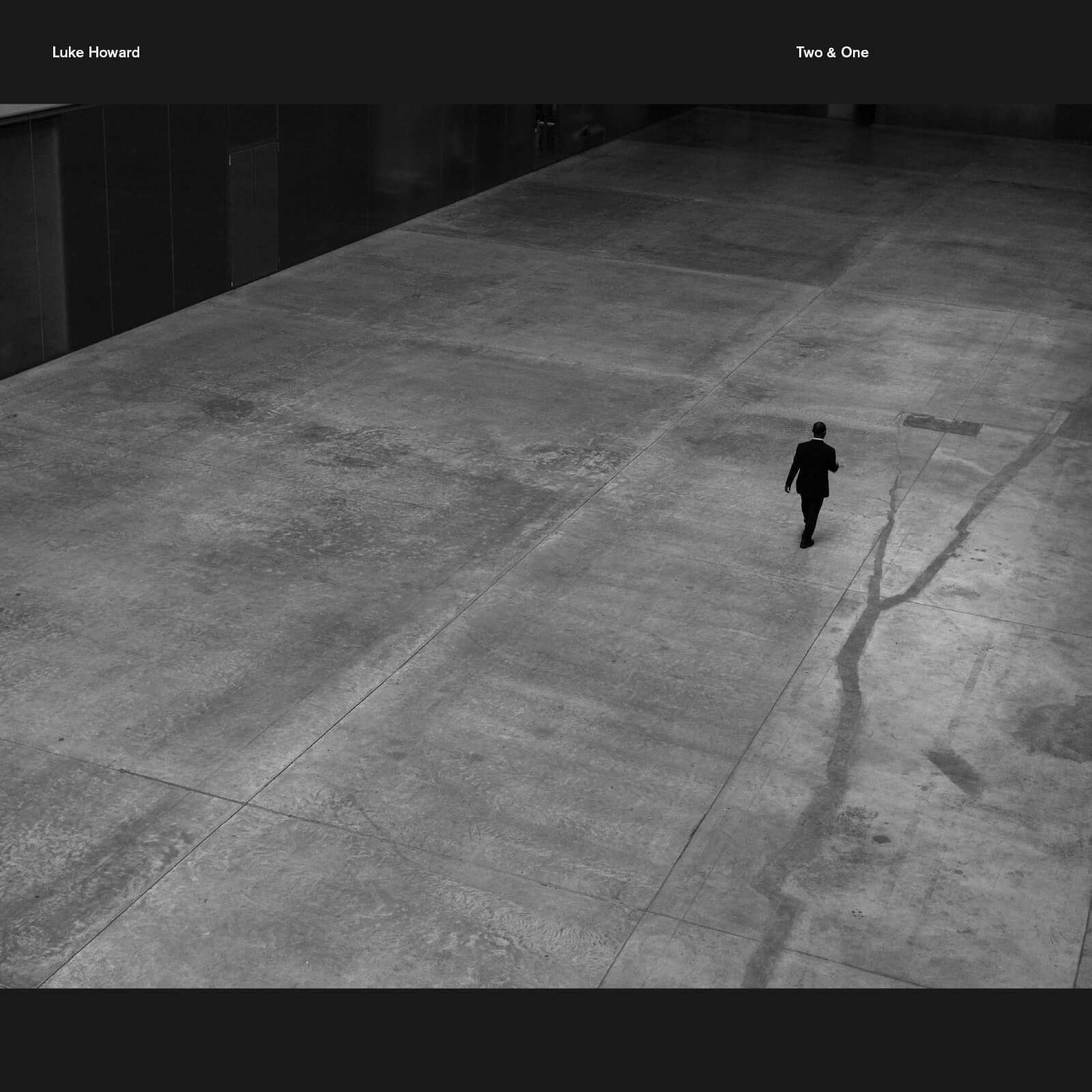
Task: Click the dark rectangular patch on the floor
Action: pyautogui.click(x=942, y=425)
